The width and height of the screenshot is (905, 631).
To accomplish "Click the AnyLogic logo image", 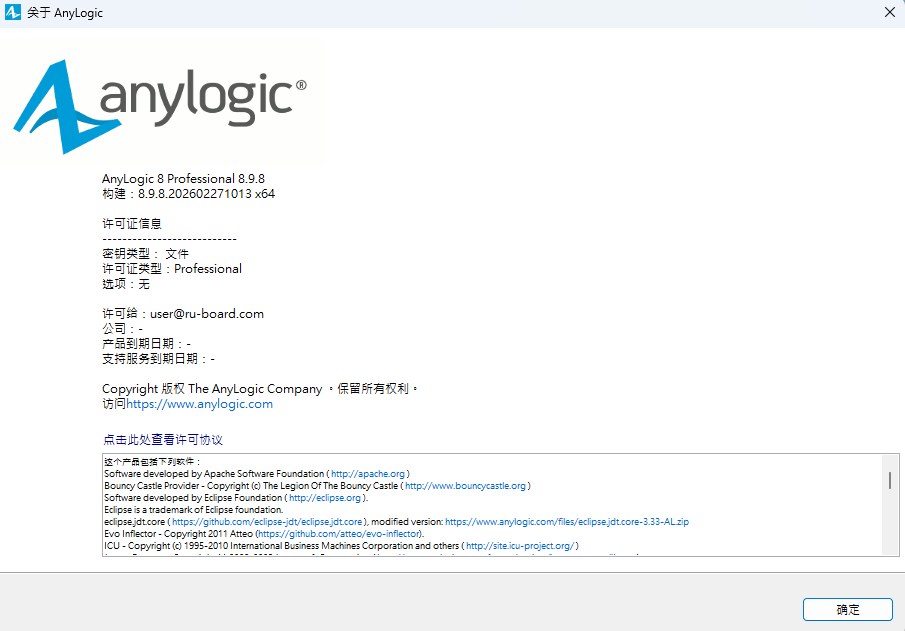I will (x=160, y=106).
